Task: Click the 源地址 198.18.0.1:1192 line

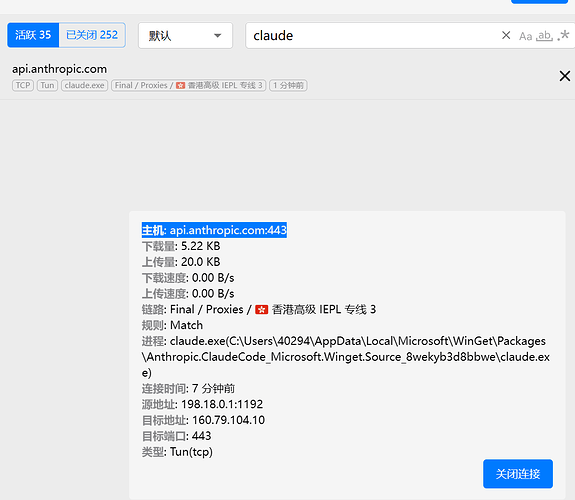Action: (202, 404)
